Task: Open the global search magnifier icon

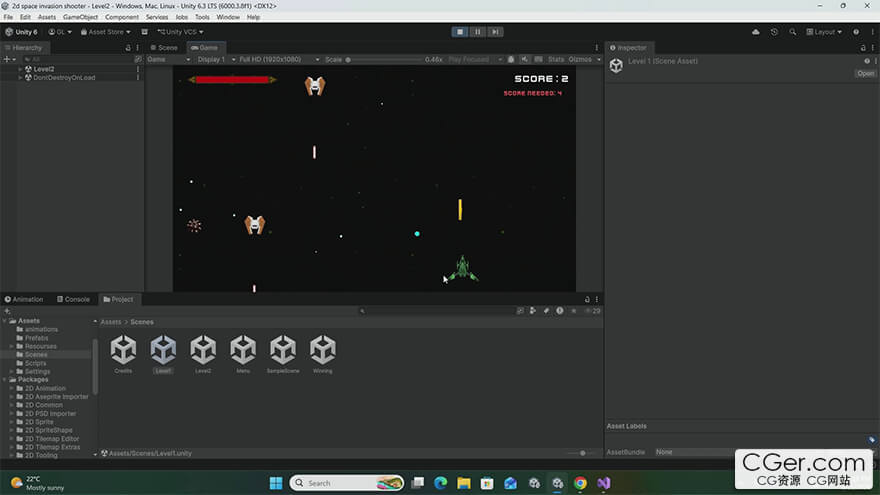Action: point(792,32)
